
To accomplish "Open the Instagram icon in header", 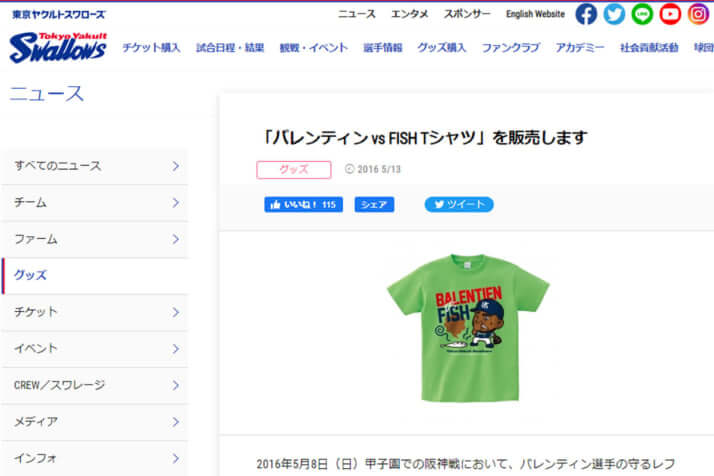I will (x=698, y=14).
